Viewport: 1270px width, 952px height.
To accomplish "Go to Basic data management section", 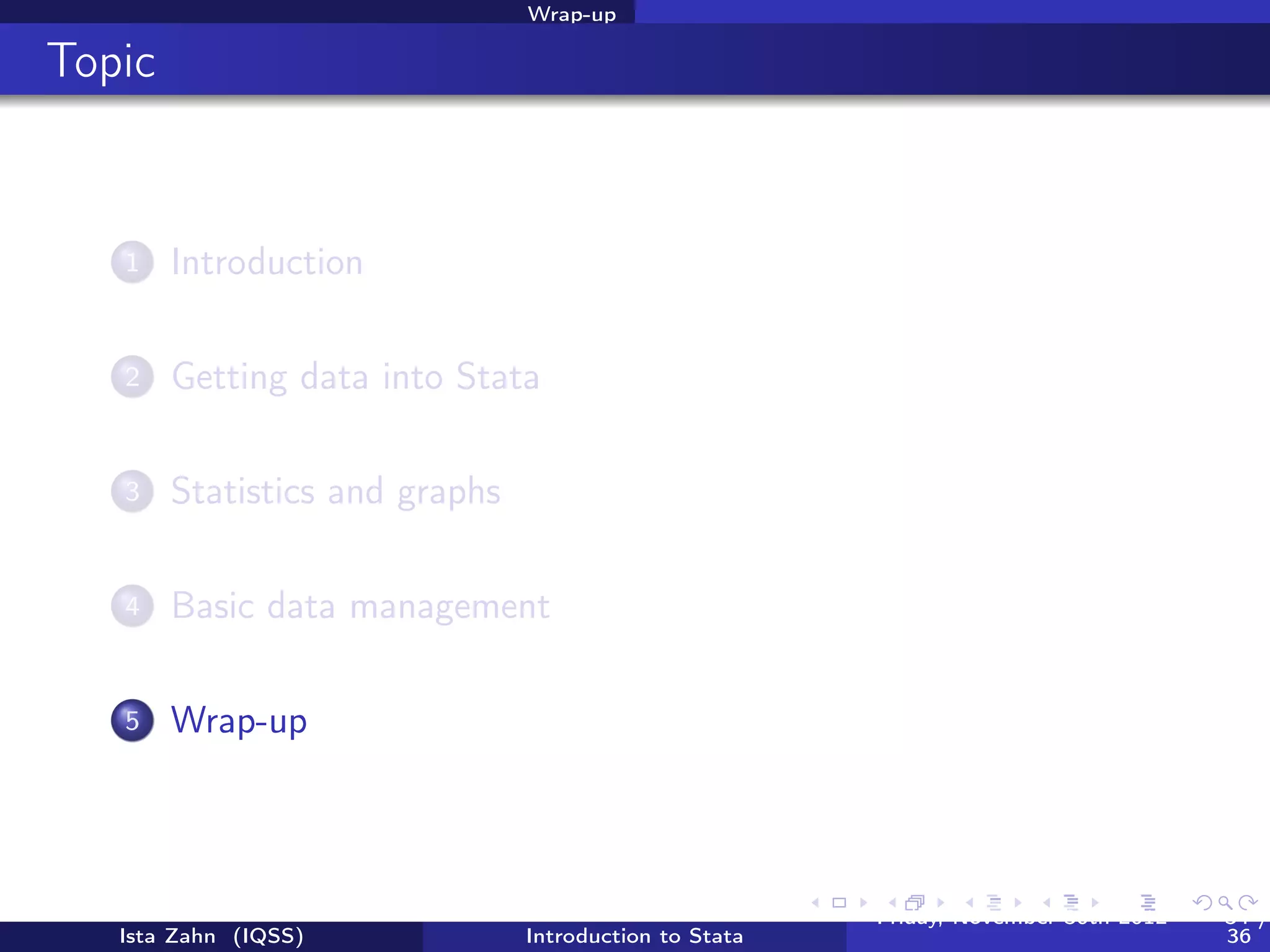I will click(x=360, y=606).
